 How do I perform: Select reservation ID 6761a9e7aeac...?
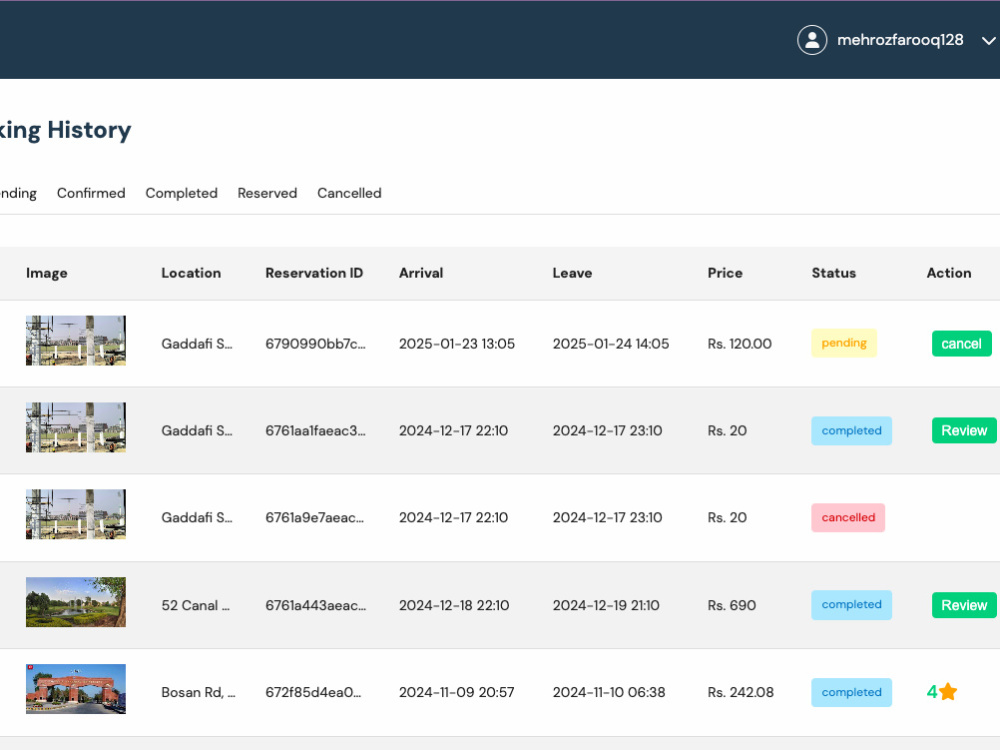[314, 517]
